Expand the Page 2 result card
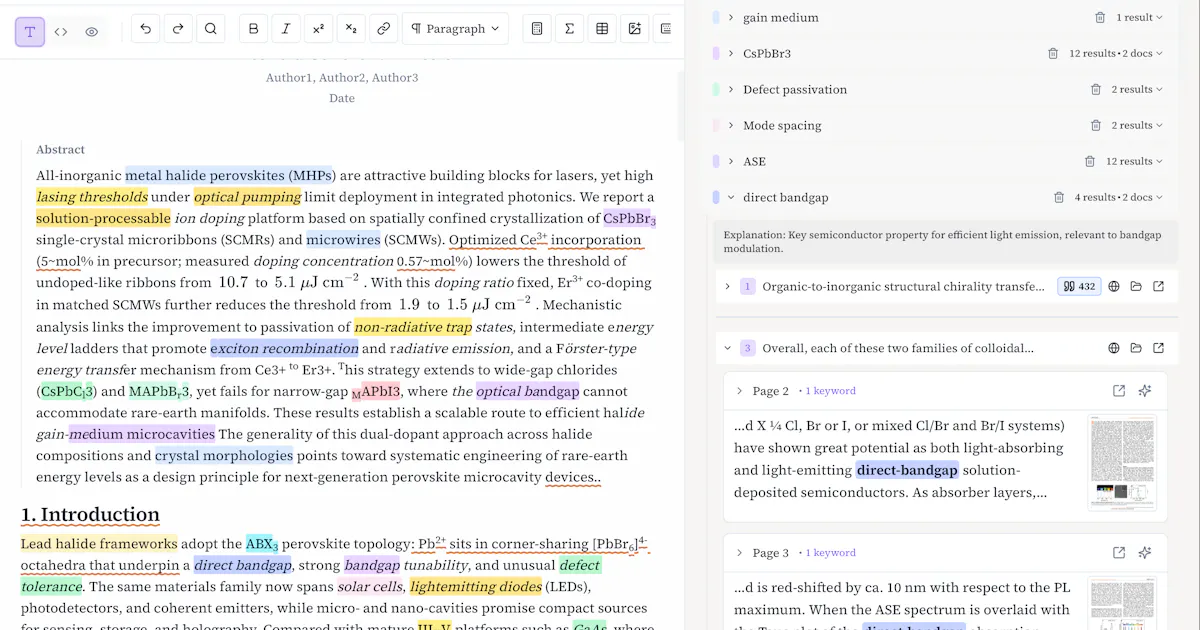 point(739,391)
